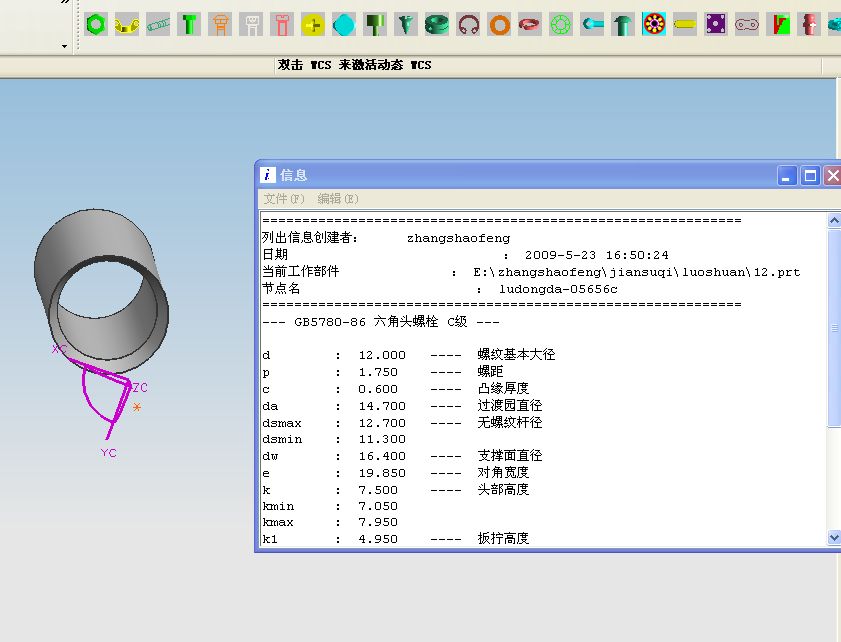841x642 pixels.
Task: Click the p value '1.750'
Action: (378, 372)
